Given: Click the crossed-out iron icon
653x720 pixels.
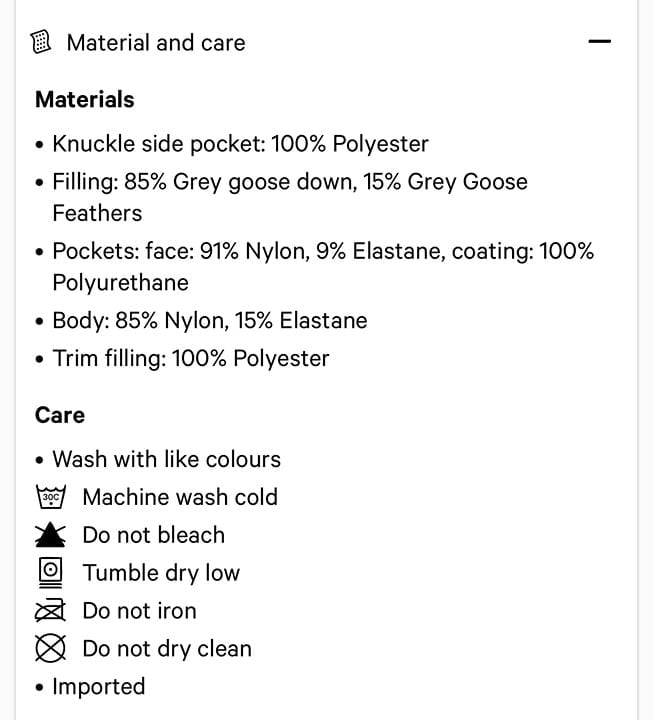Looking at the screenshot, I should pos(51,611).
